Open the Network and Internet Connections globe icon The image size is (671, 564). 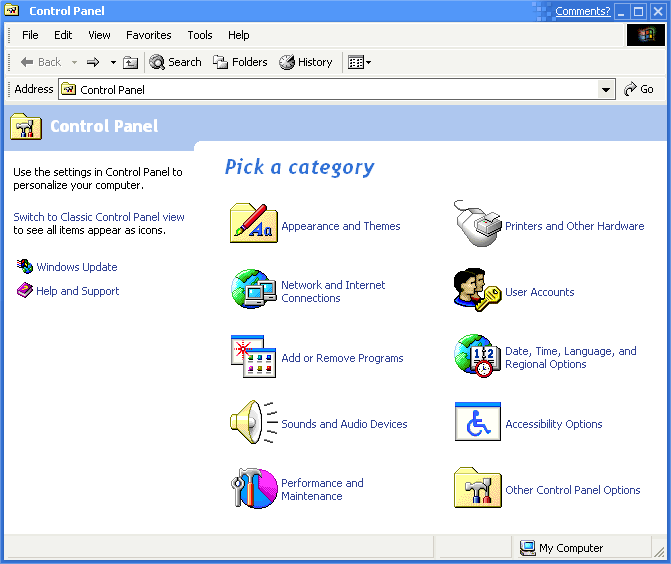253,289
